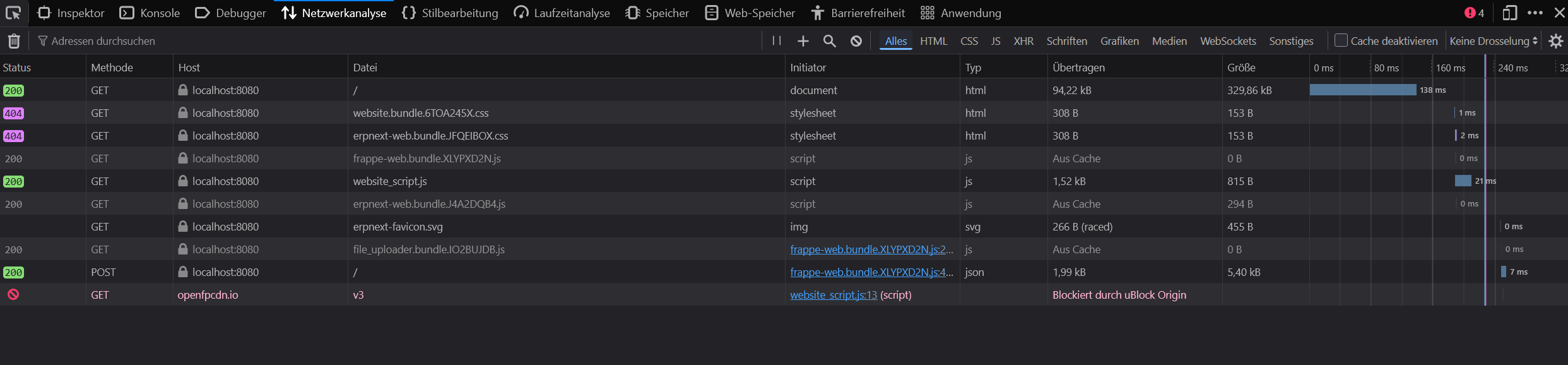This screenshot has width=1568, height=365.
Task: Click the element picker icon
Action: pyautogui.click(x=13, y=13)
